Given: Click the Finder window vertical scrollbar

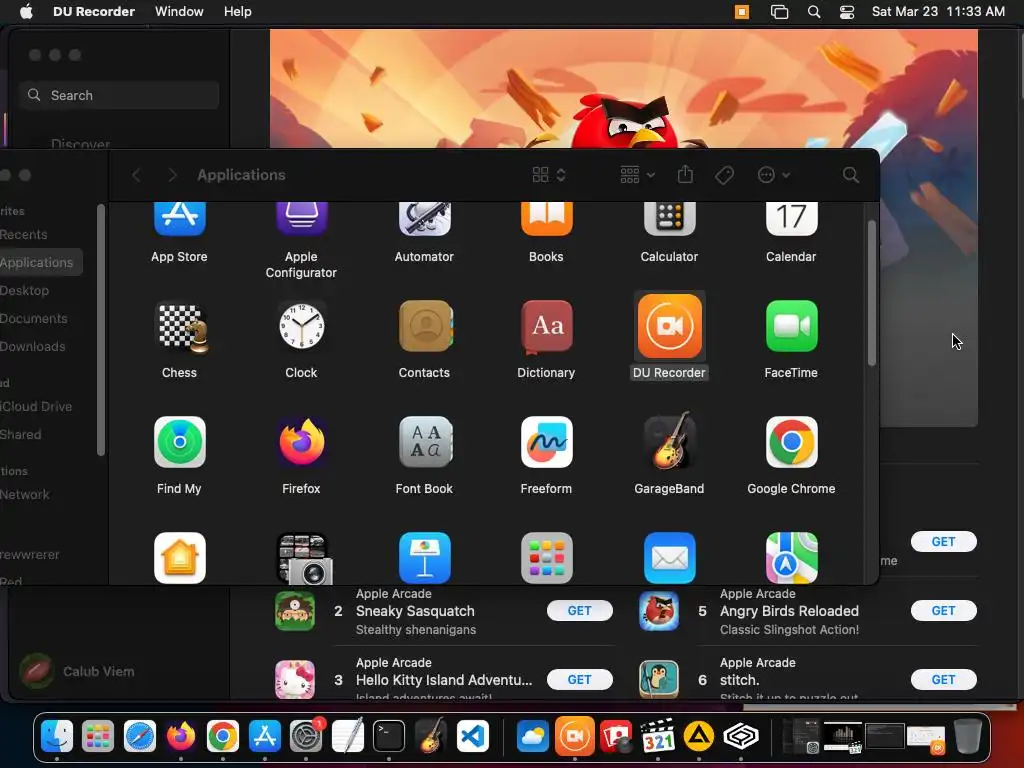Looking at the screenshot, I should tap(871, 293).
